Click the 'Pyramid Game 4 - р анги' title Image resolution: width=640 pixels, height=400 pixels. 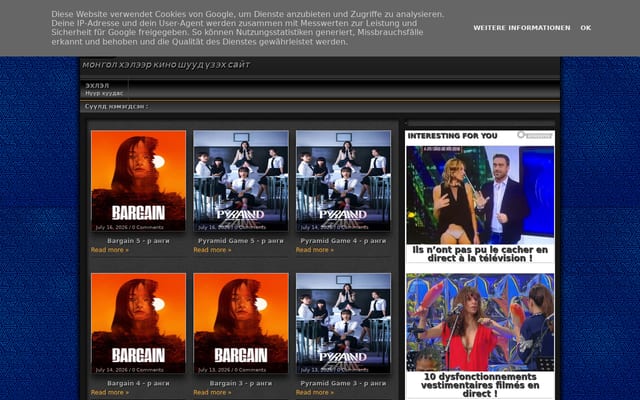(x=343, y=241)
